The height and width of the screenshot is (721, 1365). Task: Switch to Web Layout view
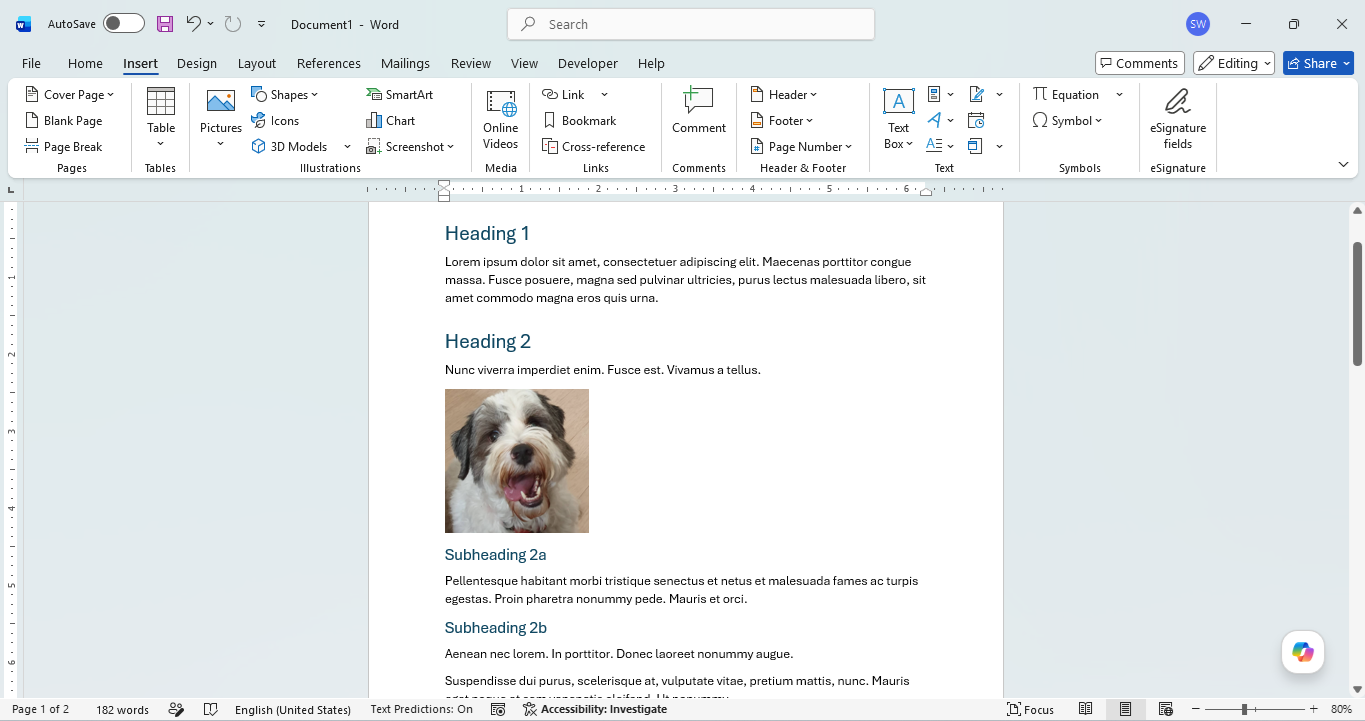point(1166,710)
